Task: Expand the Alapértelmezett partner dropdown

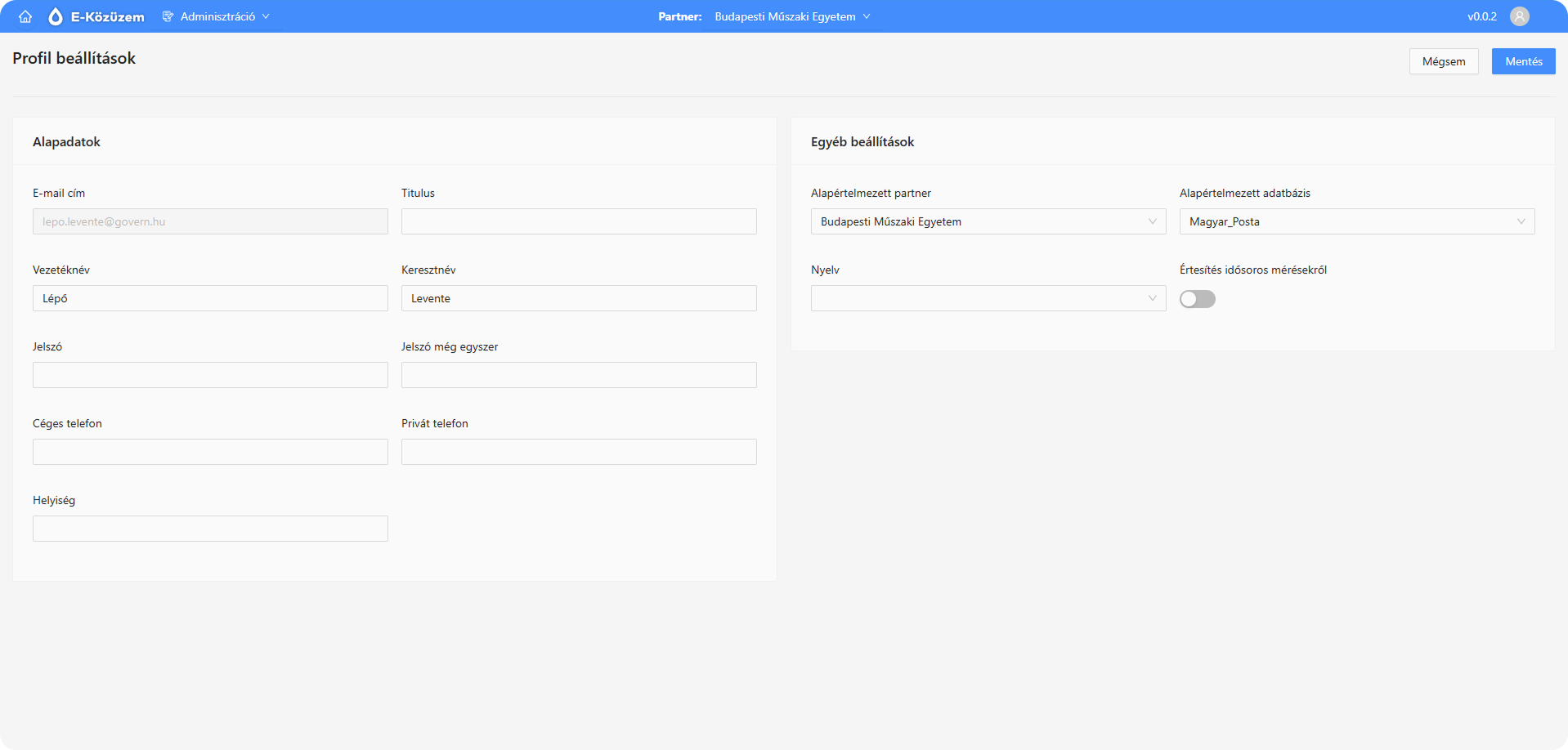Action: (988, 221)
